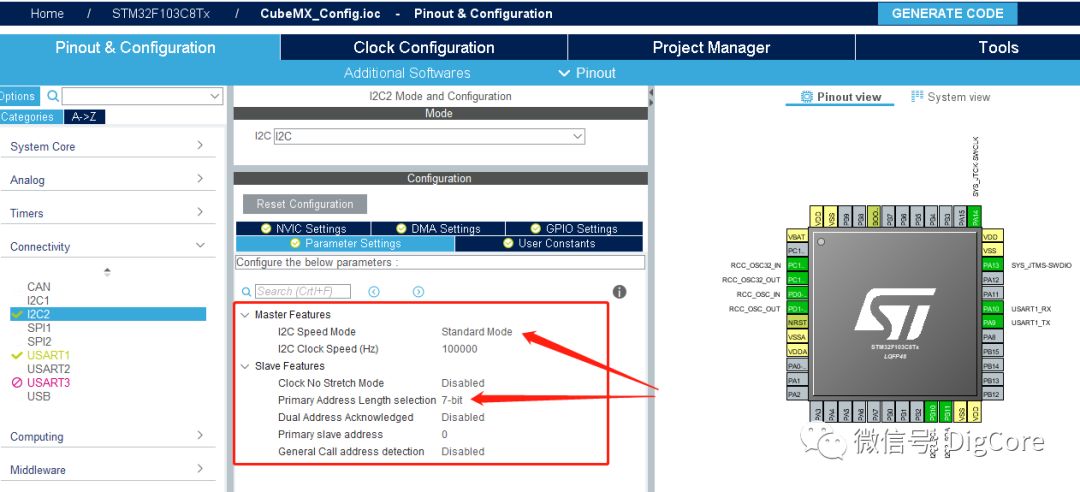Click the VDDA pin on the chip

(x=796, y=351)
